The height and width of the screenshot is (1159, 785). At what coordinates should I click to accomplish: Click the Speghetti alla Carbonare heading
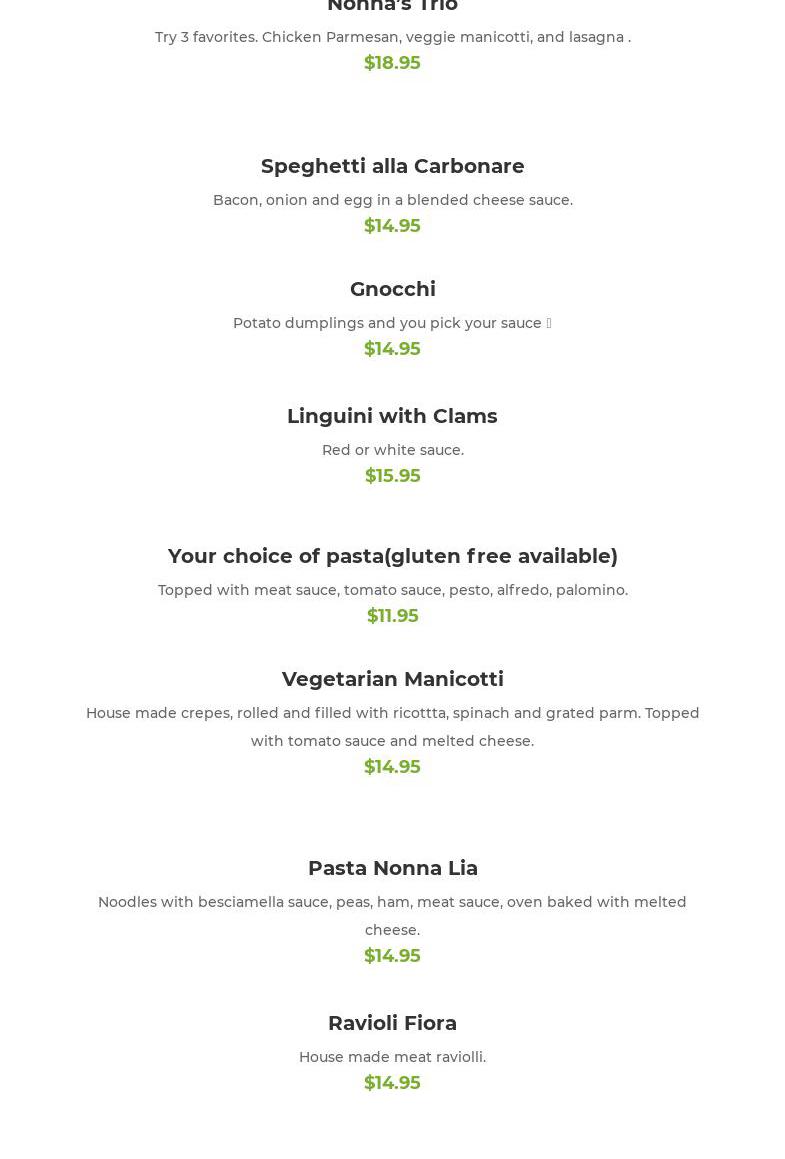392,166
